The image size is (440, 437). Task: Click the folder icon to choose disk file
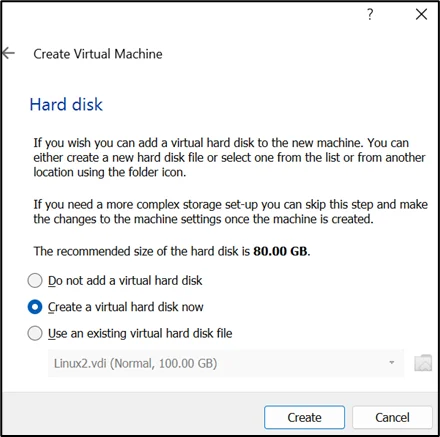pyautogui.click(x=423, y=363)
